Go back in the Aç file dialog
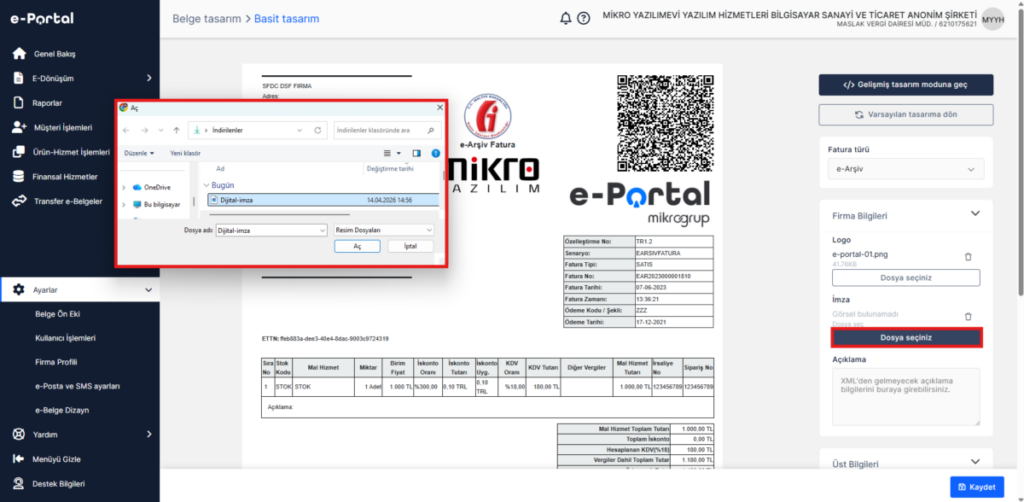Viewport: 1024px width, 502px height. coord(126,131)
